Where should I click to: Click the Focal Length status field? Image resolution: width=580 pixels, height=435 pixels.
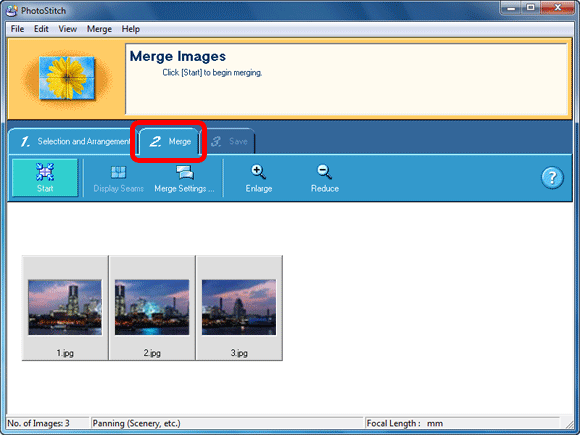pos(462,423)
